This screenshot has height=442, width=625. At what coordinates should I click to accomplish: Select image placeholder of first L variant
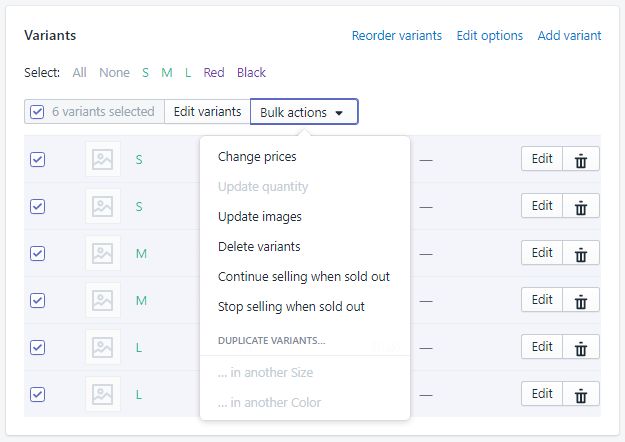coord(102,348)
